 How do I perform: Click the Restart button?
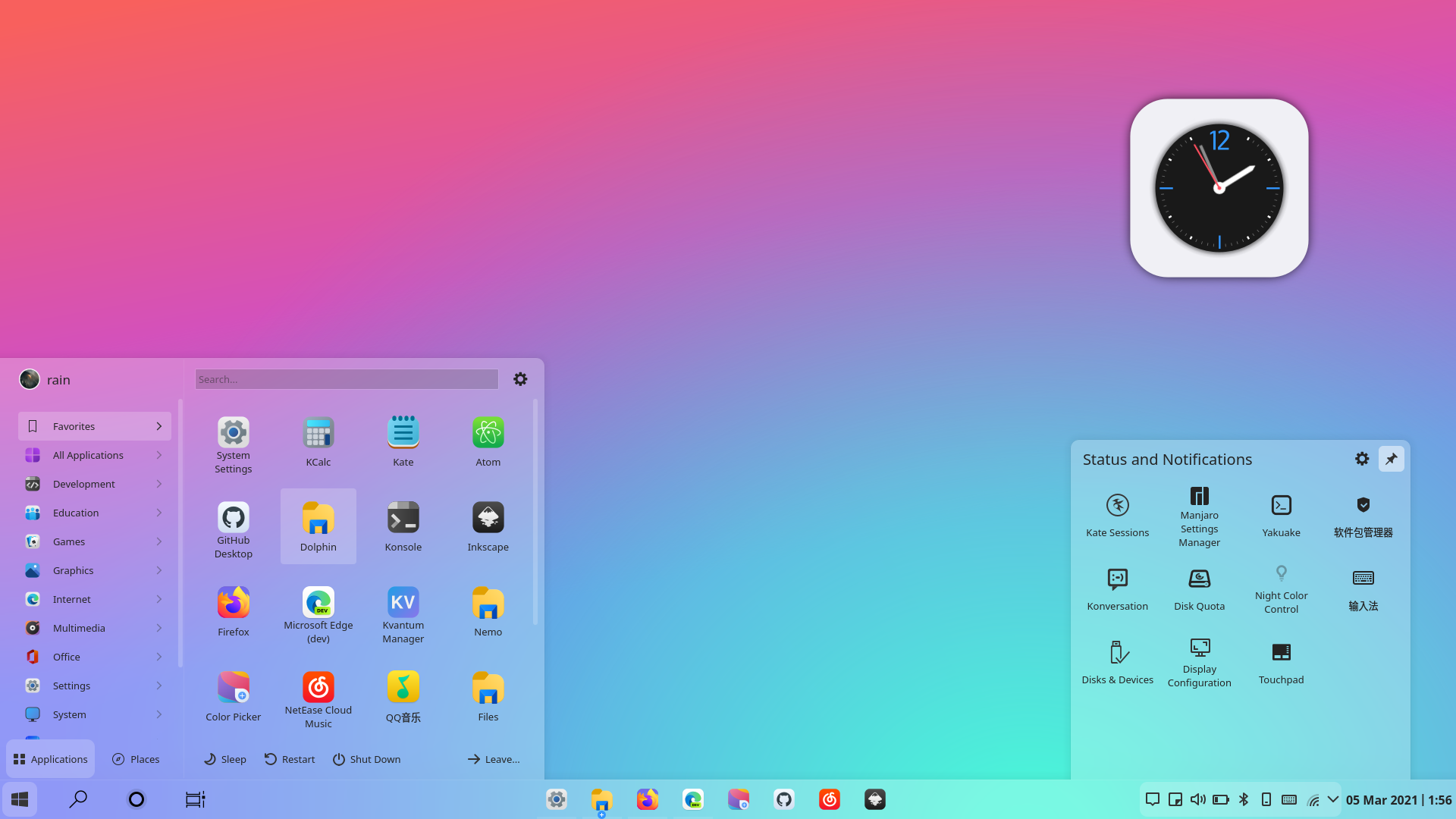click(x=289, y=759)
